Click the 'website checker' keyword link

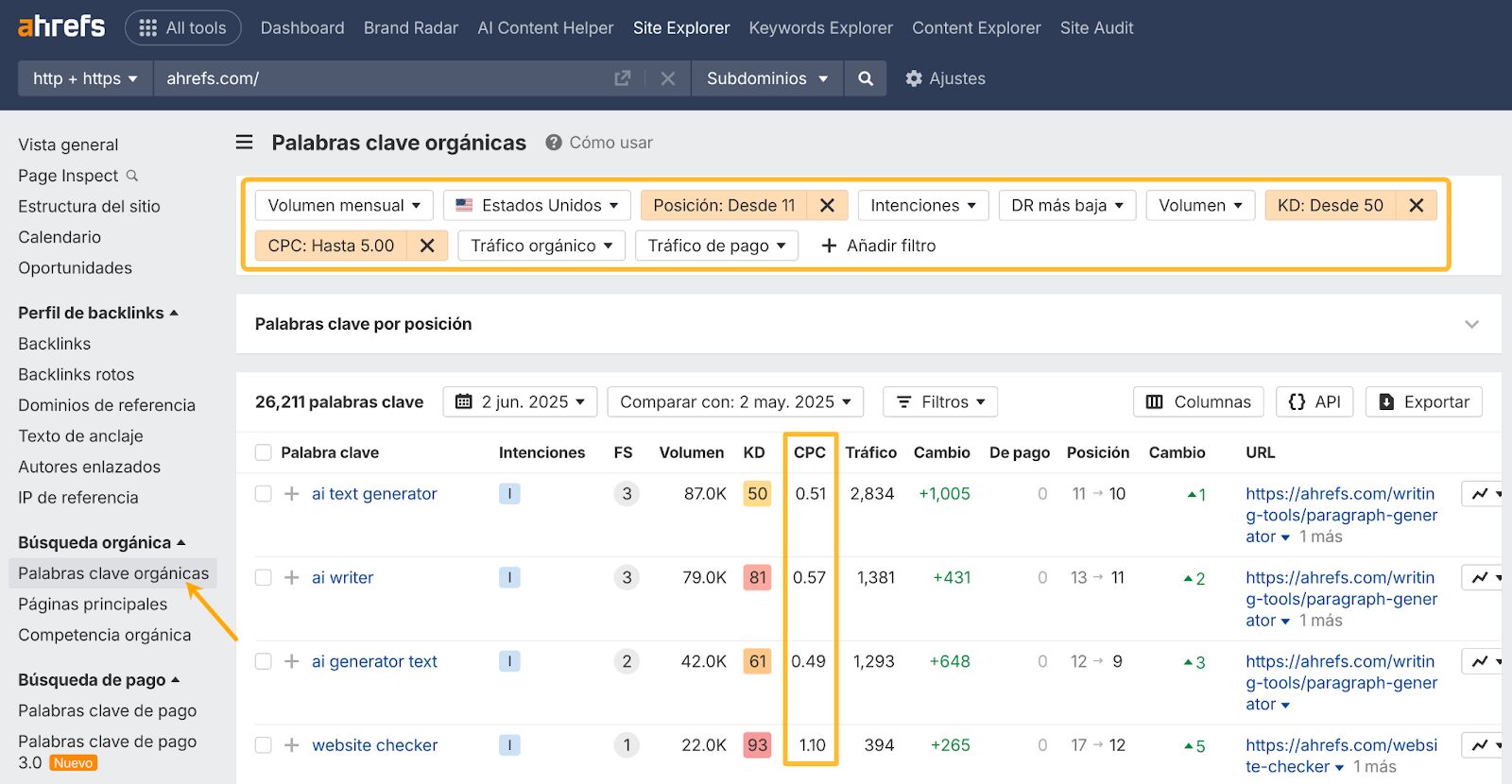(375, 746)
